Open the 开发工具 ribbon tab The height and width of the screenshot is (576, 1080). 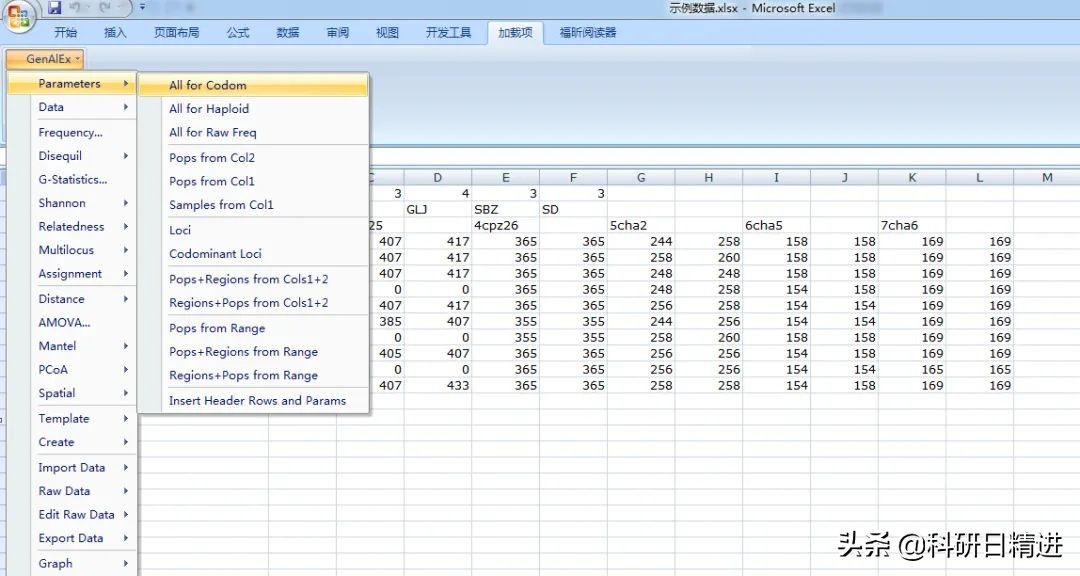(x=448, y=32)
